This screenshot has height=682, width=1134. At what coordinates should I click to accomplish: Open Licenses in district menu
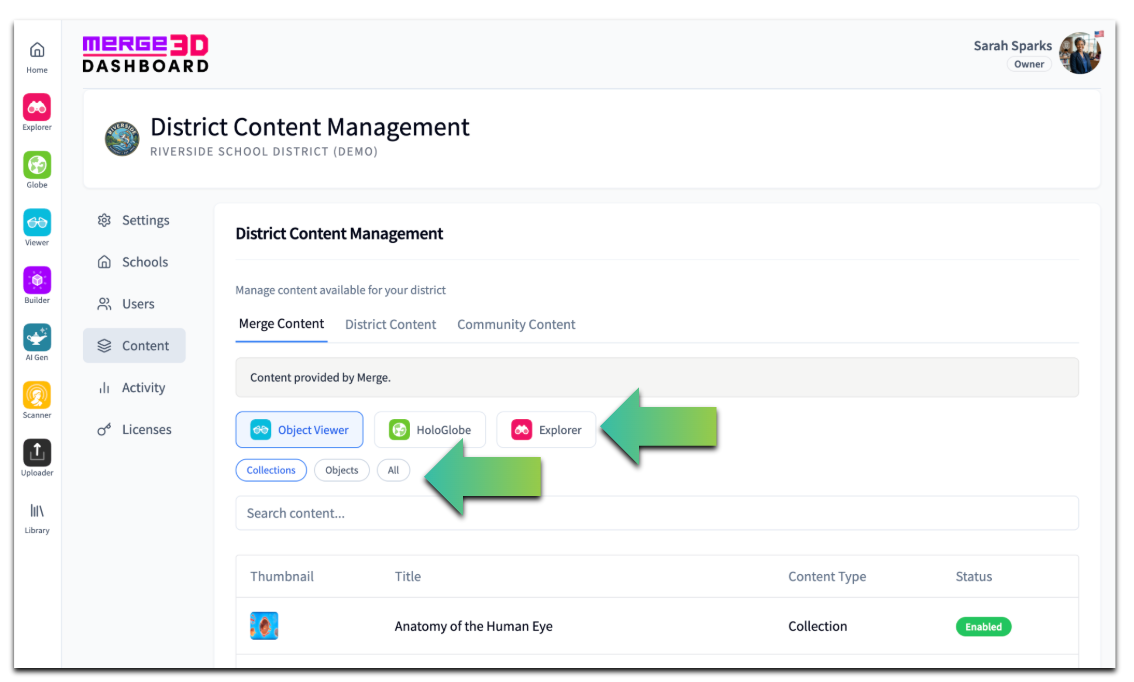134,430
